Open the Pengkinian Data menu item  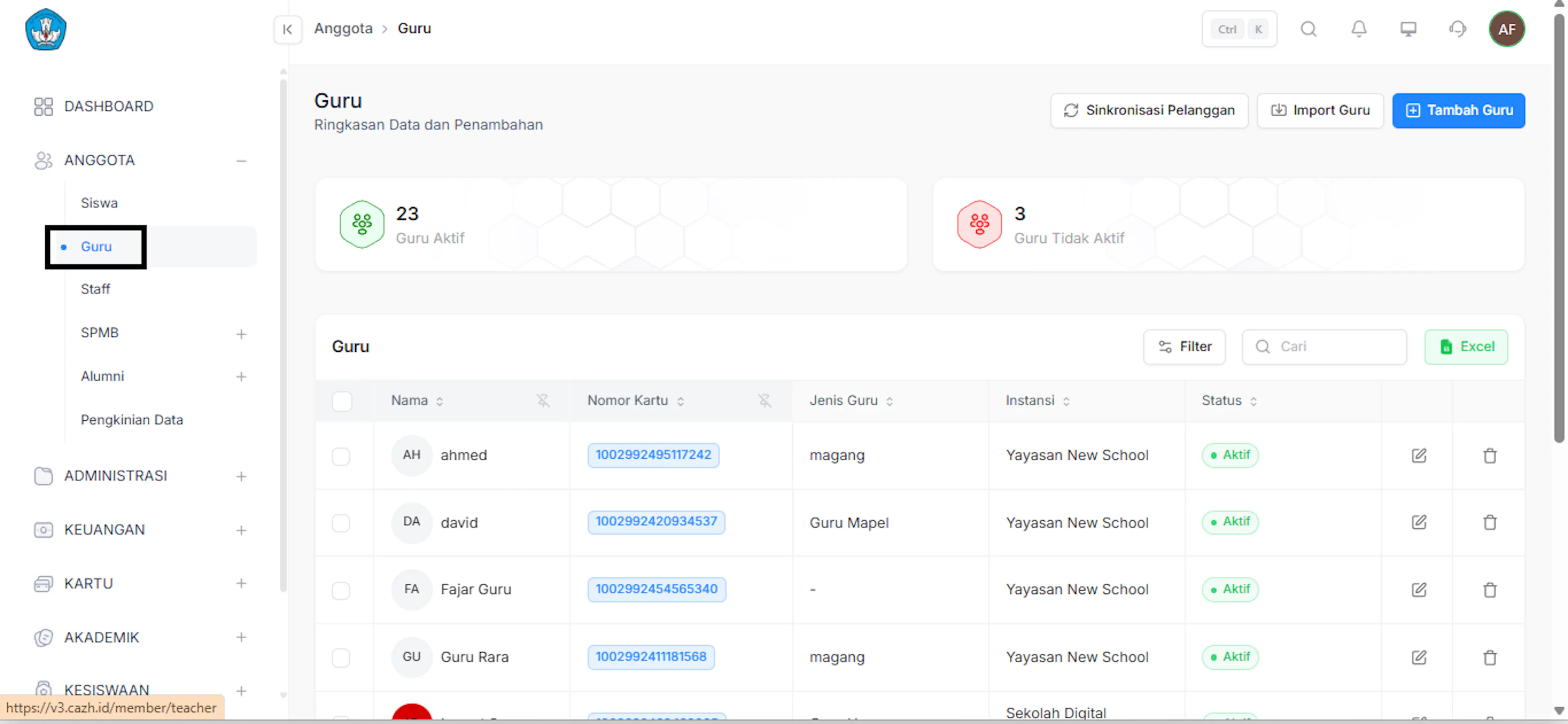point(131,420)
